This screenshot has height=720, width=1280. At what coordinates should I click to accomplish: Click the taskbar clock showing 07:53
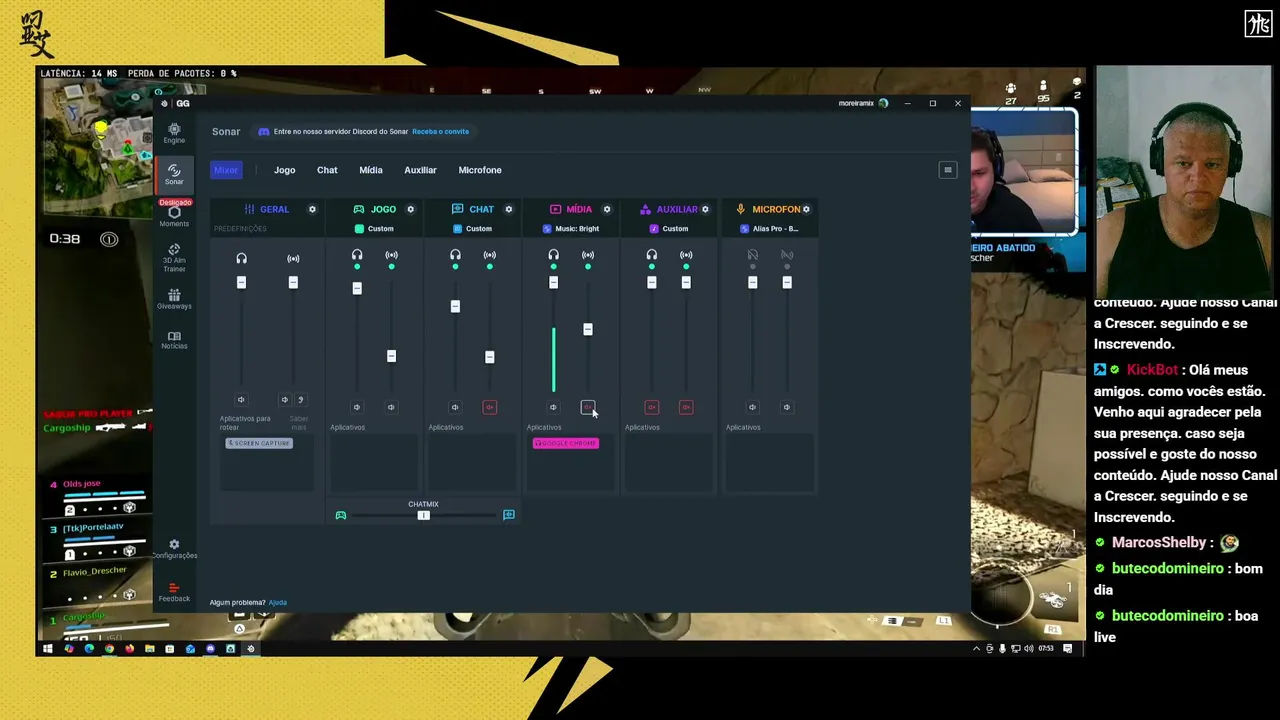1045,649
